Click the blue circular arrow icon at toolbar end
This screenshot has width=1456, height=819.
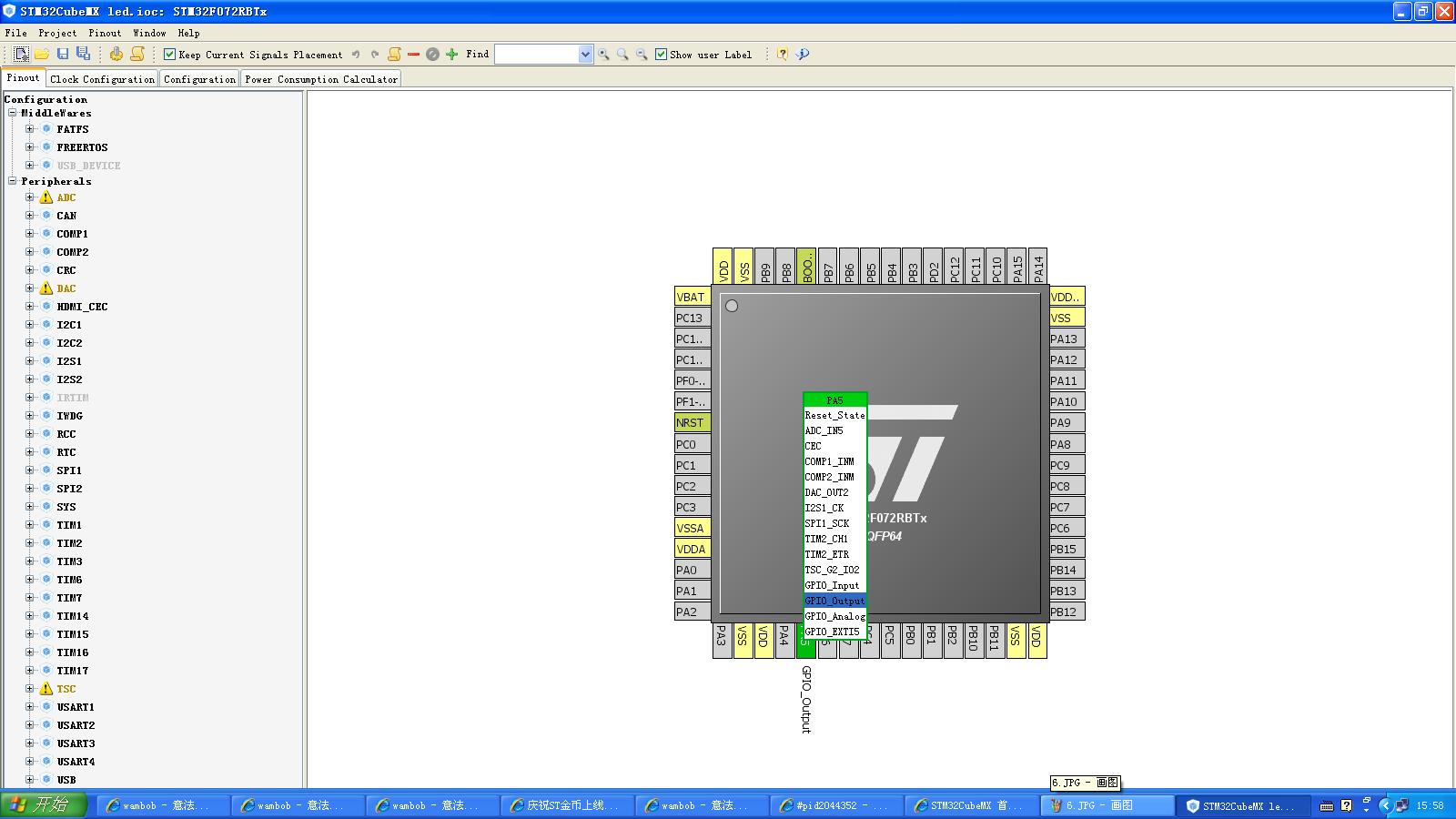[x=802, y=55]
